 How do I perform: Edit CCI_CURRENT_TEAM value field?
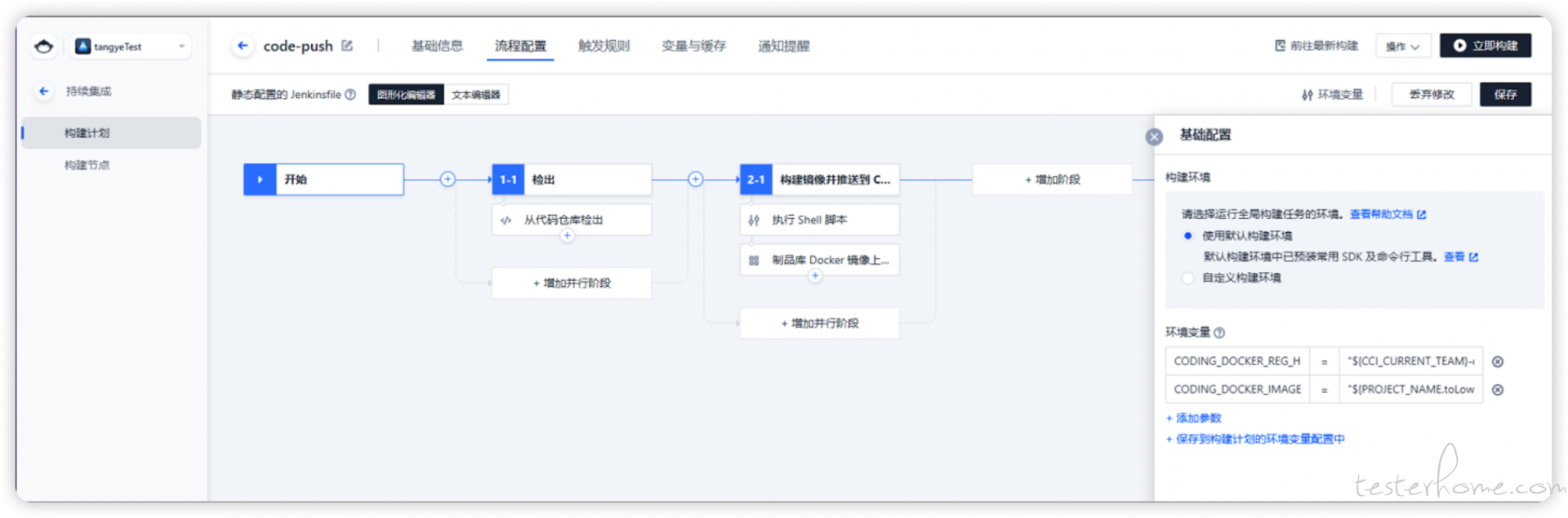(1410, 361)
